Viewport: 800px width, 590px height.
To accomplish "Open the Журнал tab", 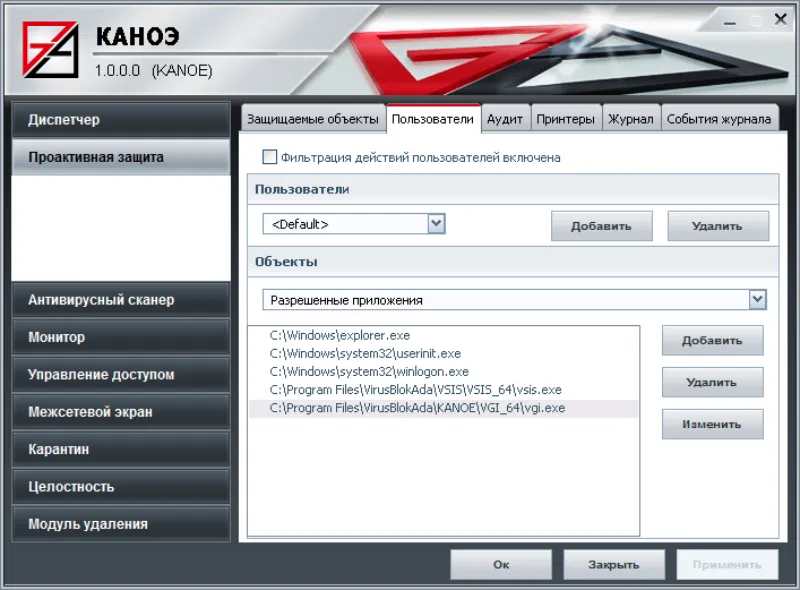I will (631, 119).
